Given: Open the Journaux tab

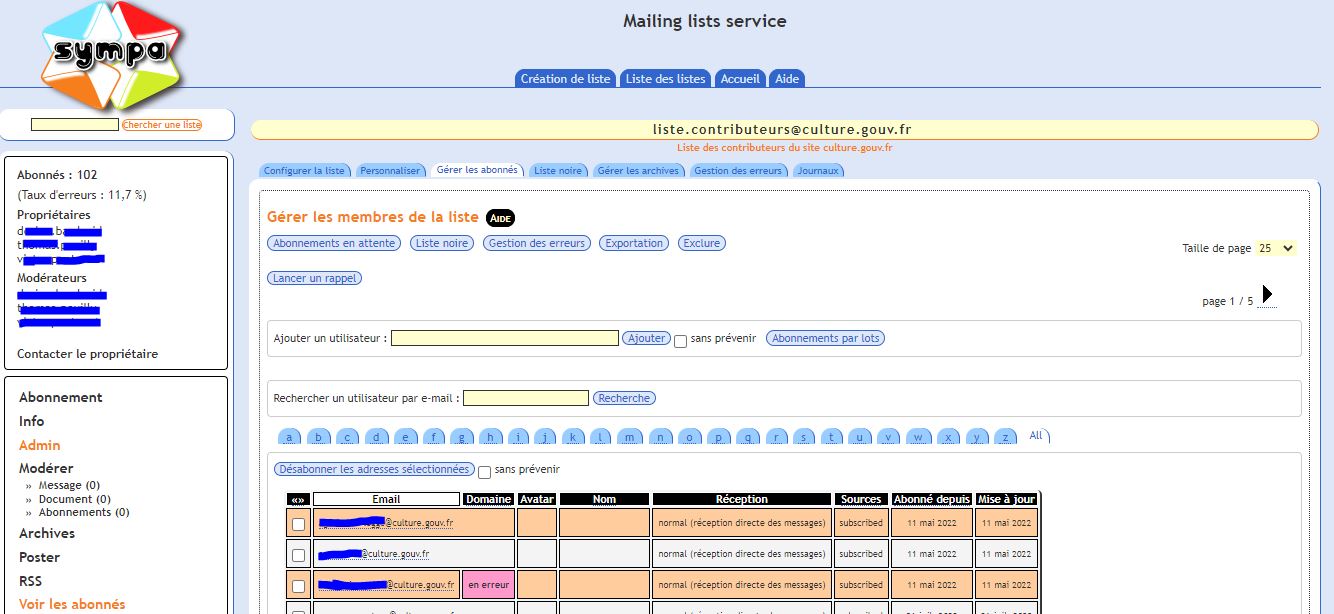Looking at the screenshot, I should coord(818,171).
